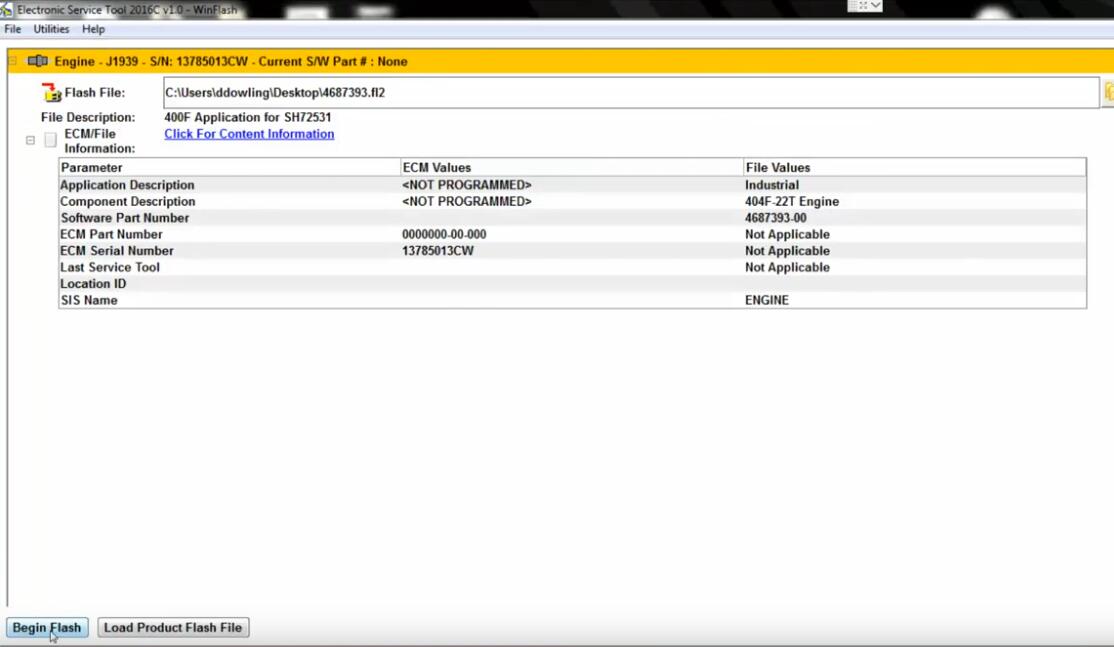
Task: Click Load Product Flash File button
Action: [x=173, y=628]
